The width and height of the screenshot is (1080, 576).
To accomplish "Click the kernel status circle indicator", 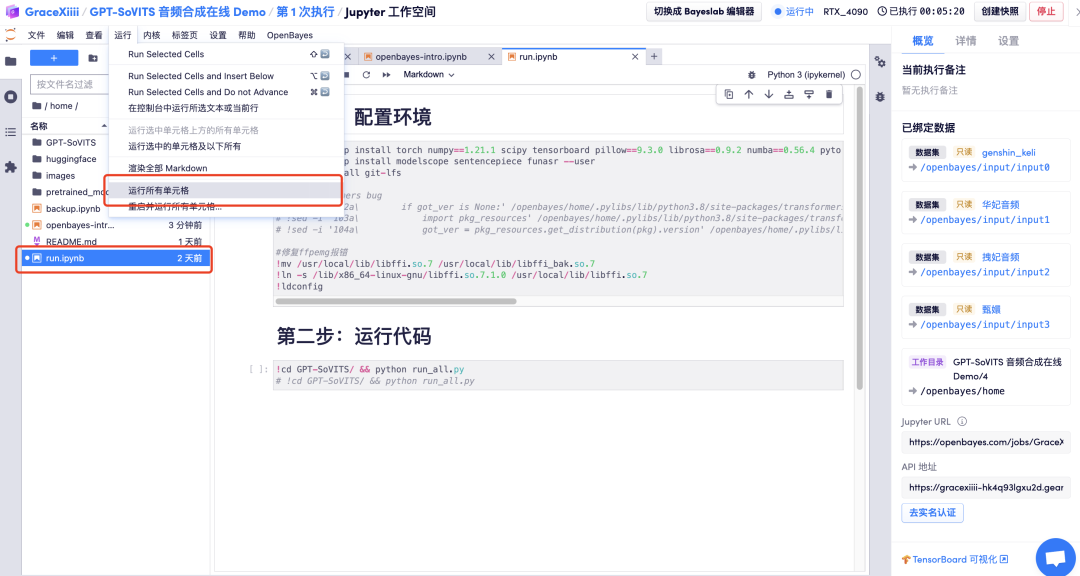I will pos(855,74).
